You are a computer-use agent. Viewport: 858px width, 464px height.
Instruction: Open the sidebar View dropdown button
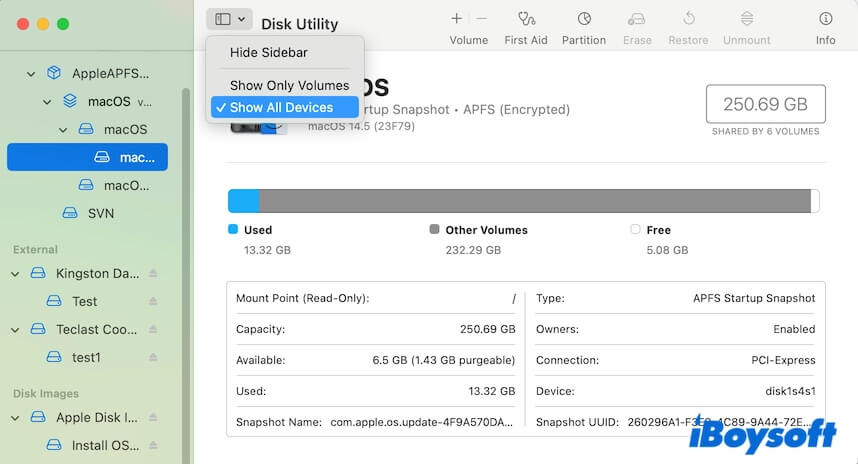[229, 19]
